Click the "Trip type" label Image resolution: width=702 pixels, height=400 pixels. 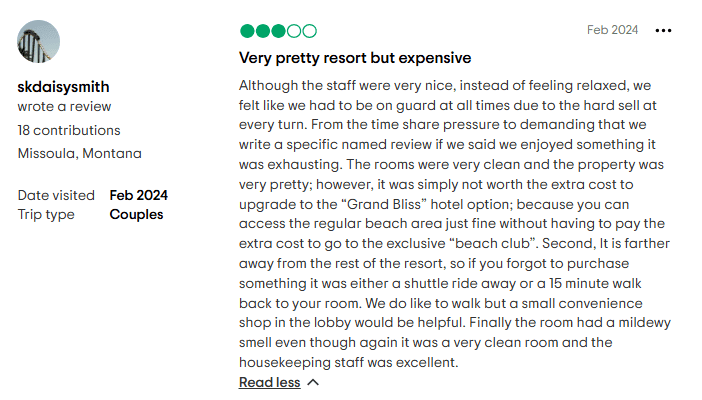click(x=46, y=215)
